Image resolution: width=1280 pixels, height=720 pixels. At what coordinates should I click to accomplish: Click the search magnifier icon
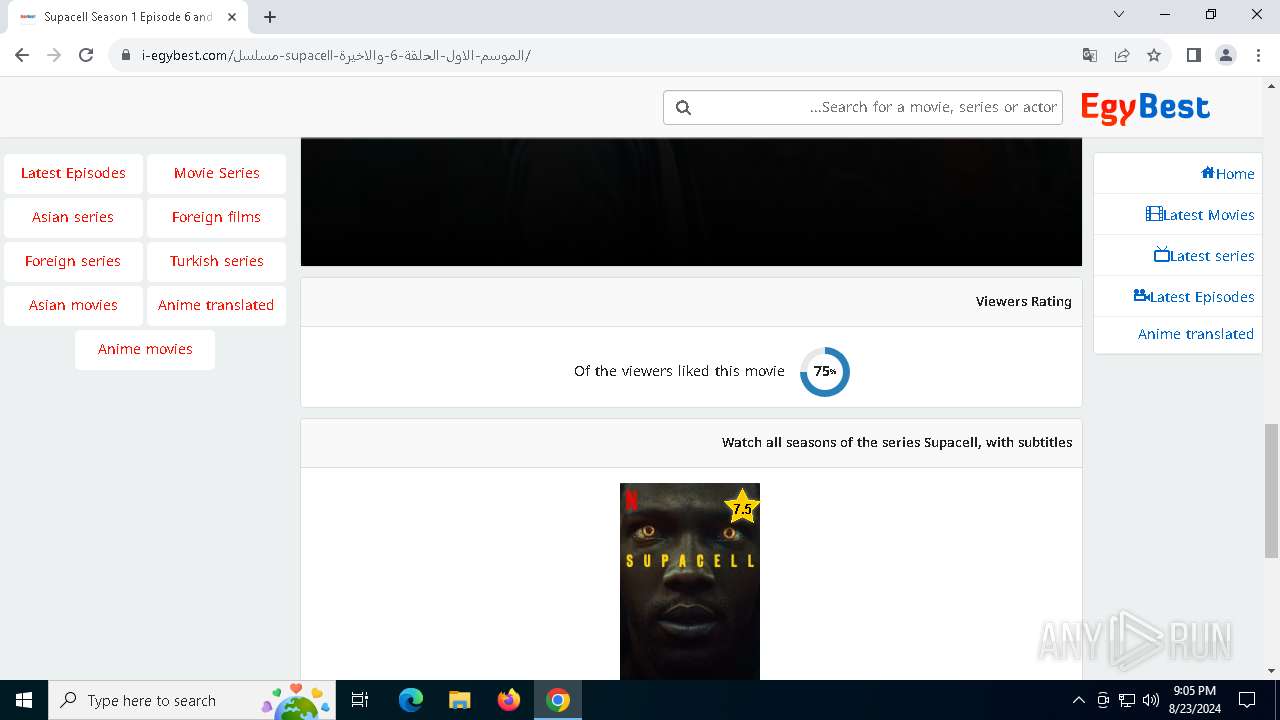pyautogui.click(x=683, y=107)
